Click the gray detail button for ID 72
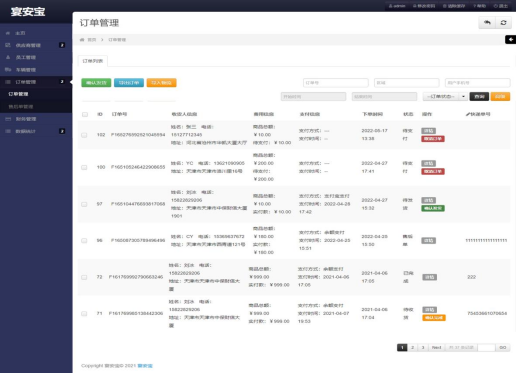516x373 pixels. click(429, 277)
